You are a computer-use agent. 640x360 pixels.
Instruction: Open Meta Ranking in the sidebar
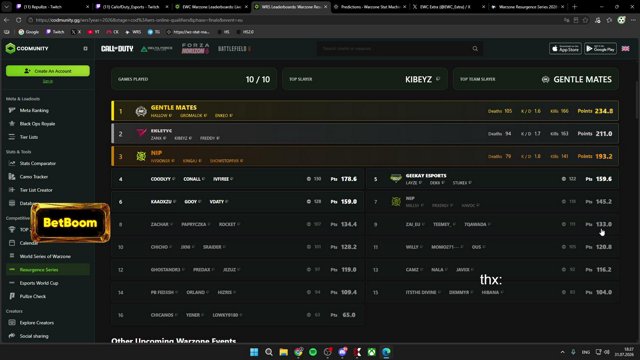point(34,110)
